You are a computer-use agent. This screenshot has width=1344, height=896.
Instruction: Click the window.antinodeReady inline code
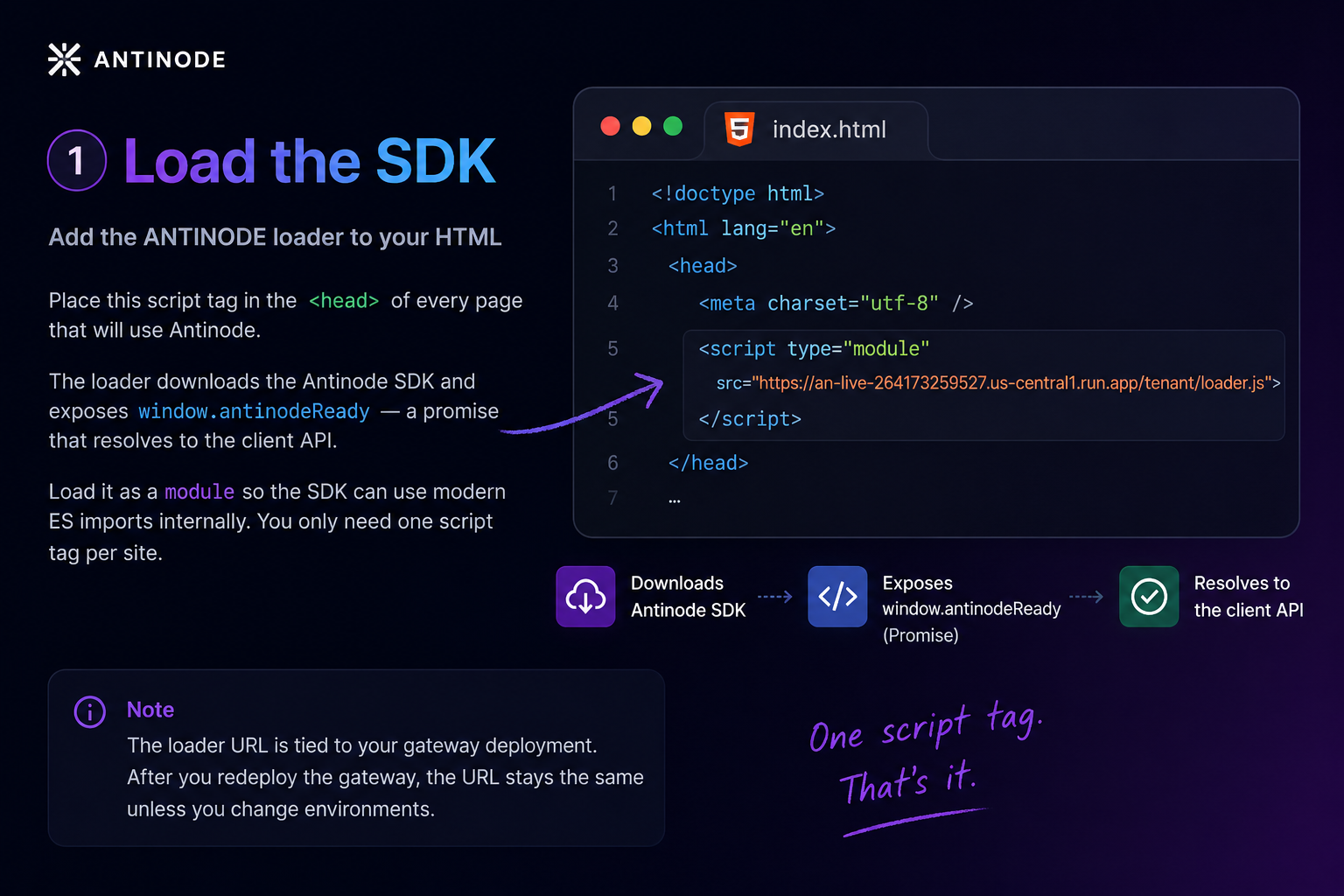(x=254, y=411)
